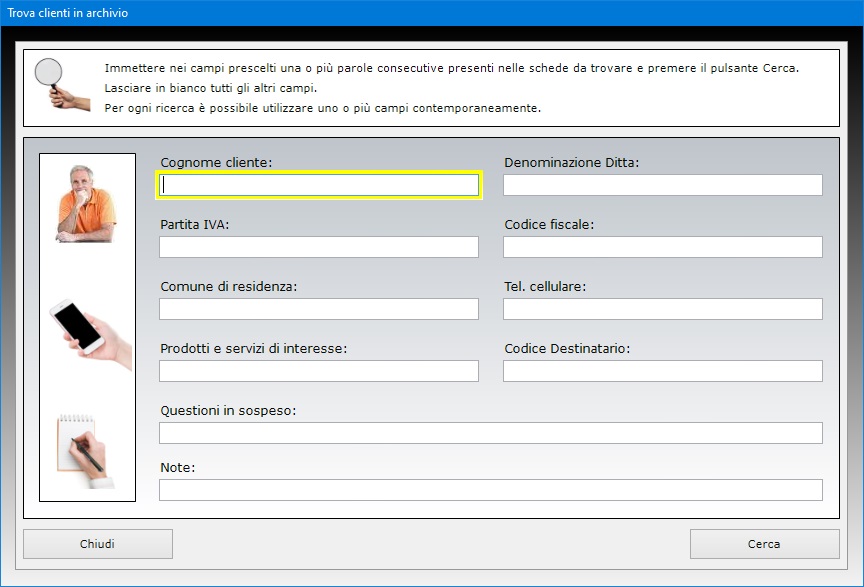Click the 'Tel. cellulare:' label
The height and width of the screenshot is (587, 864).
point(545,287)
